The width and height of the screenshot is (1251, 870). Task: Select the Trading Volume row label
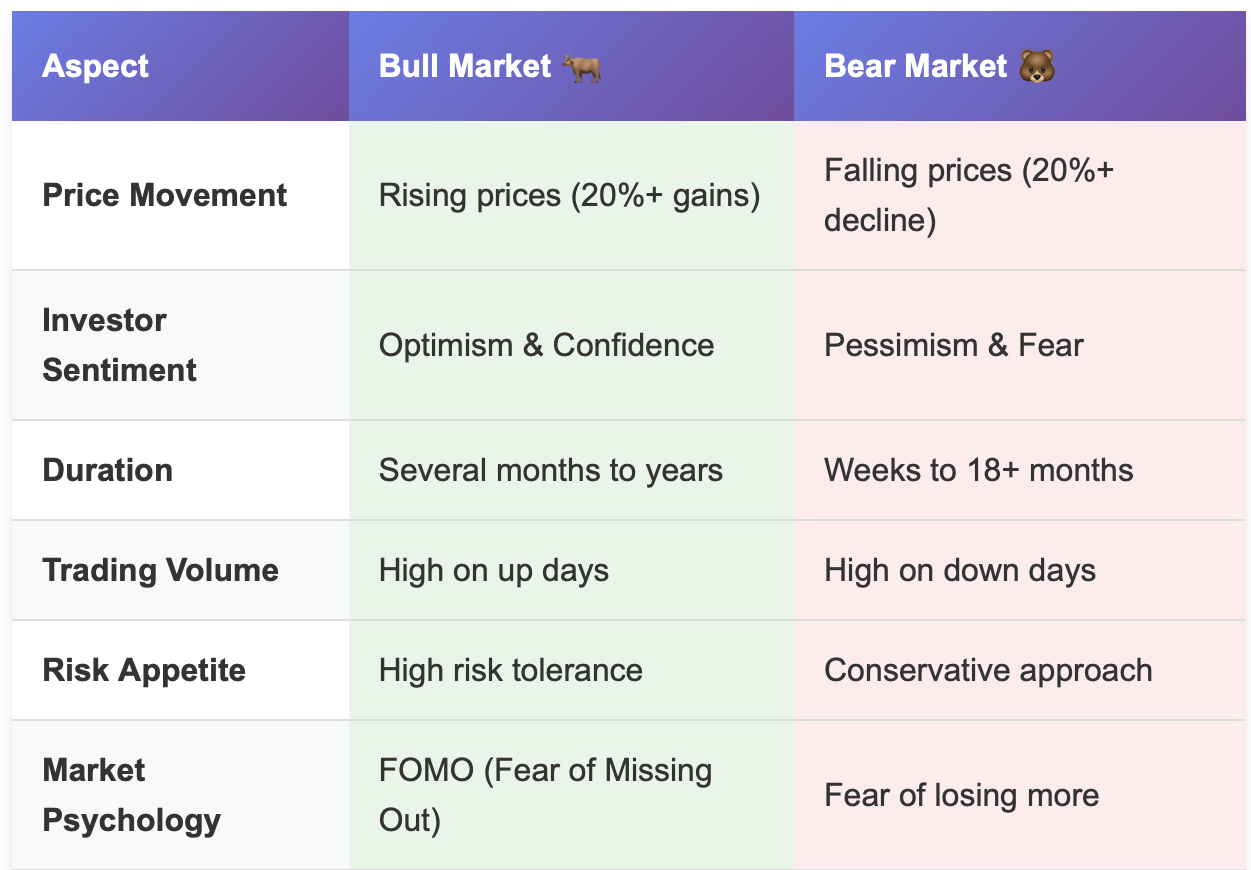[161, 570]
